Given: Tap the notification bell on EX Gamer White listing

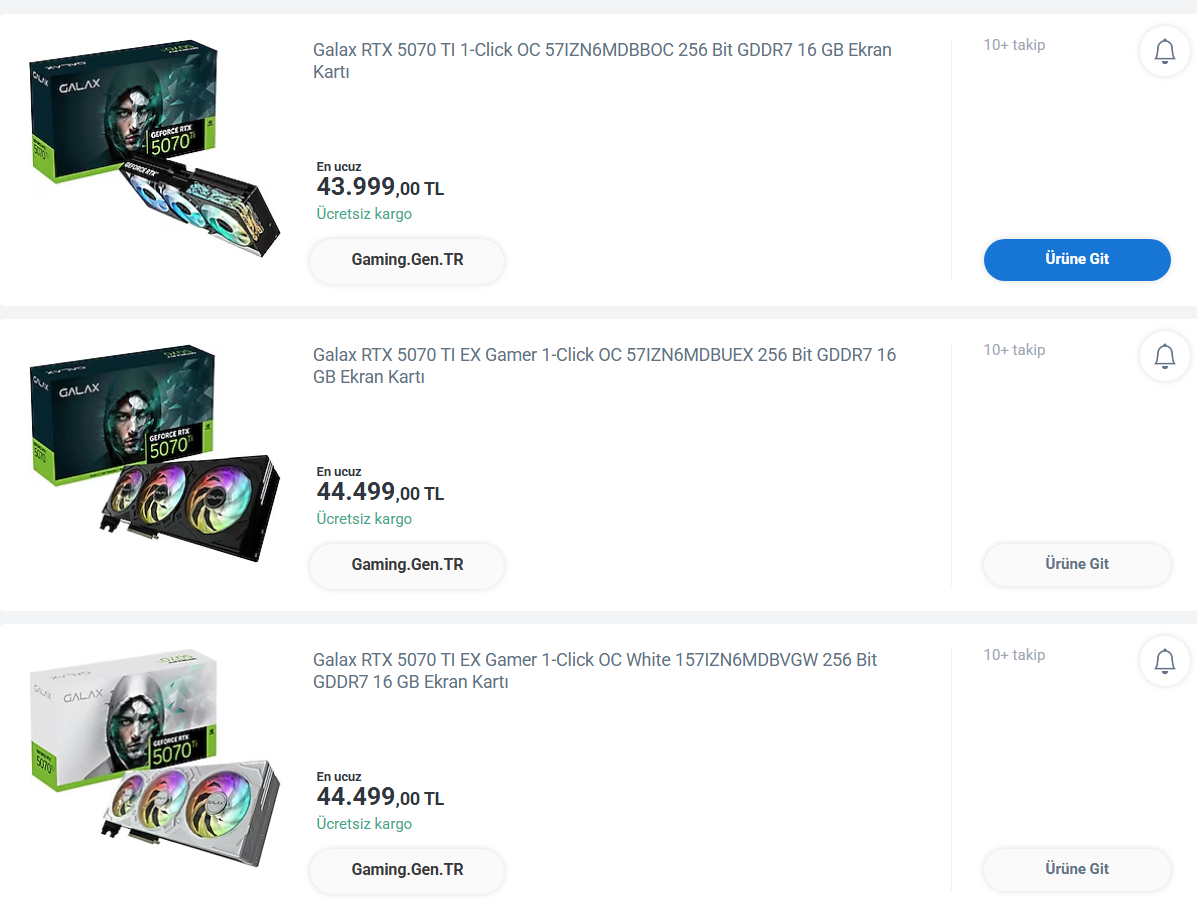Looking at the screenshot, I should pyautogui.click(x=1164, y=661).
